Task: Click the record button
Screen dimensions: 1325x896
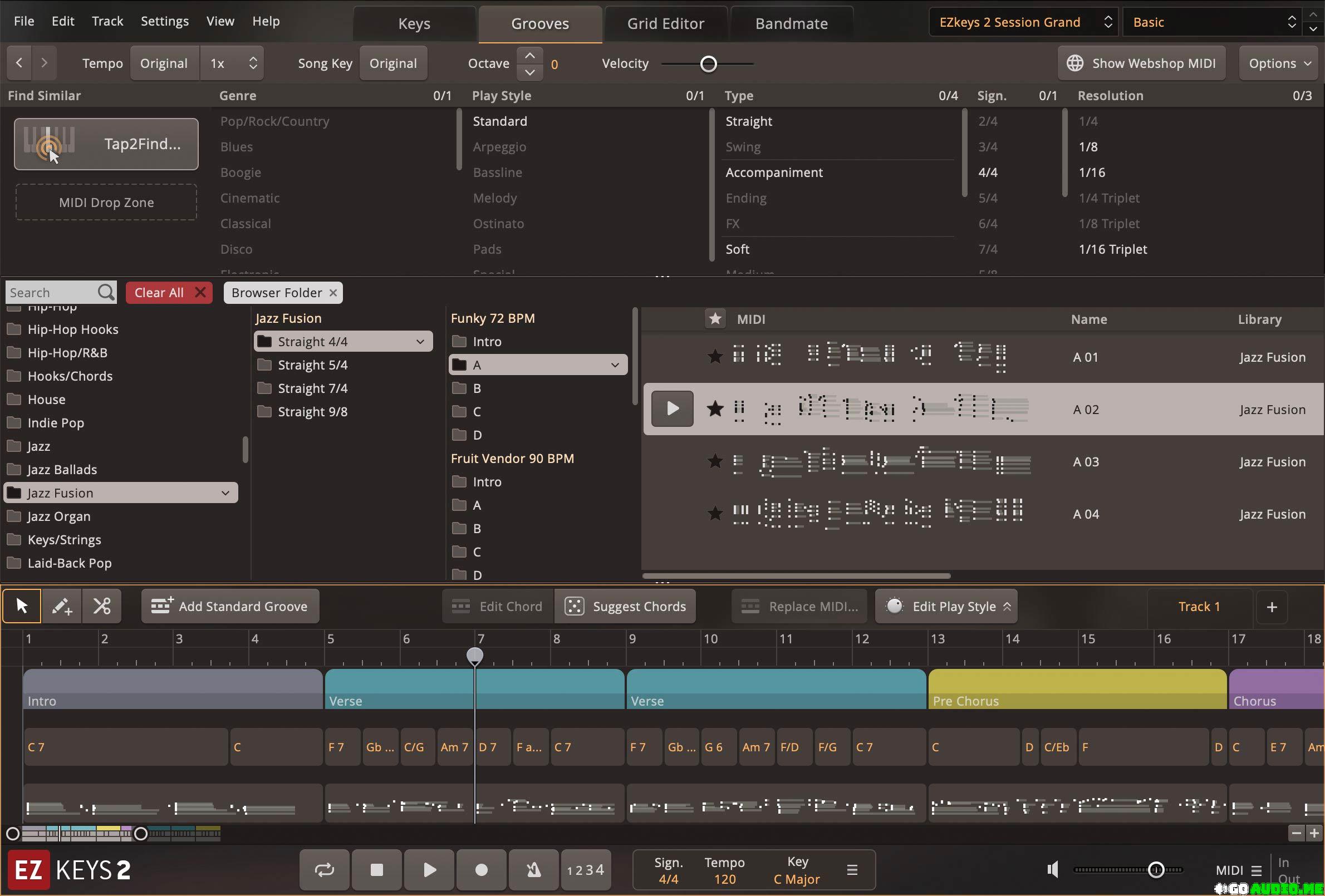Action: pos(481,870)
